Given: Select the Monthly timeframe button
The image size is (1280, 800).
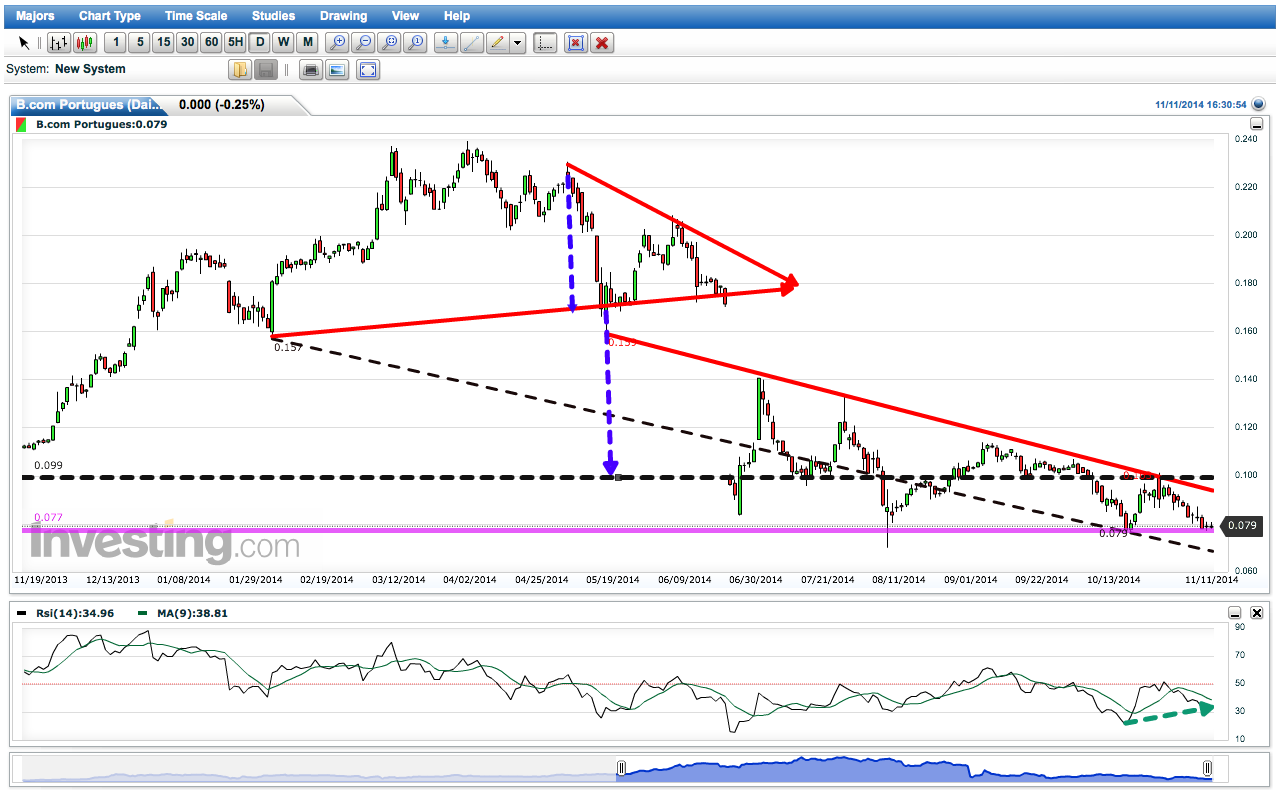Looking at the screenshot, I should point(308,43).
